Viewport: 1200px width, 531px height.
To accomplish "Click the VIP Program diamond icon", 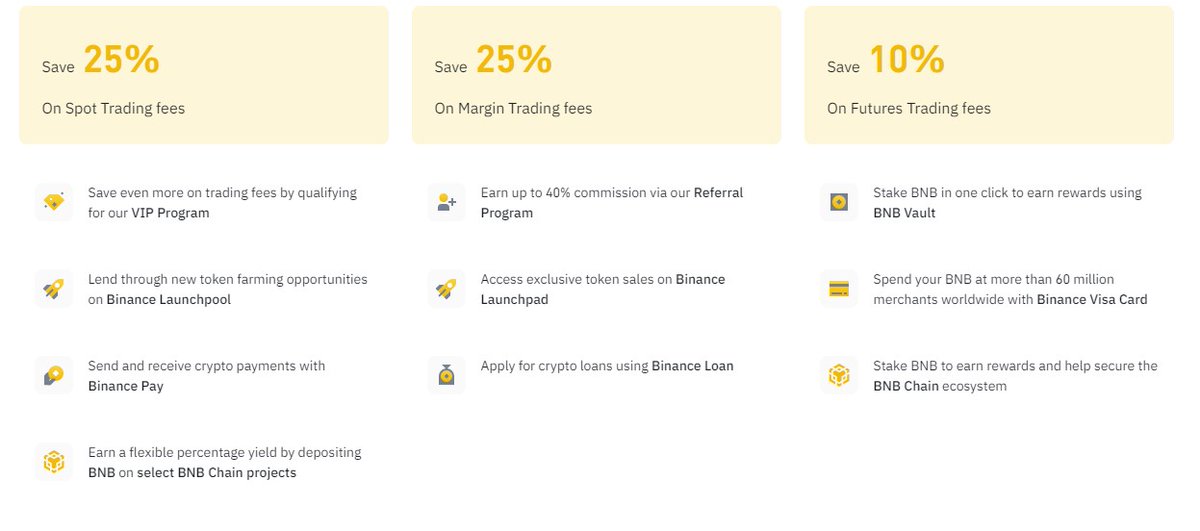I will [x=53, y=202].
